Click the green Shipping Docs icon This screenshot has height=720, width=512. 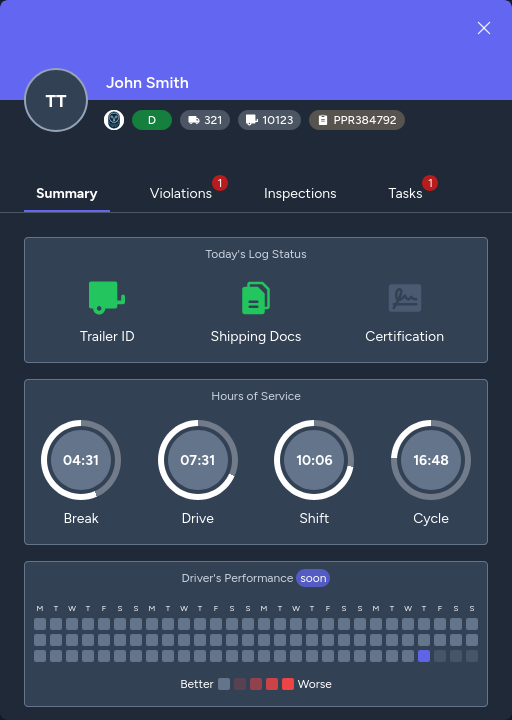click(256, 298)
